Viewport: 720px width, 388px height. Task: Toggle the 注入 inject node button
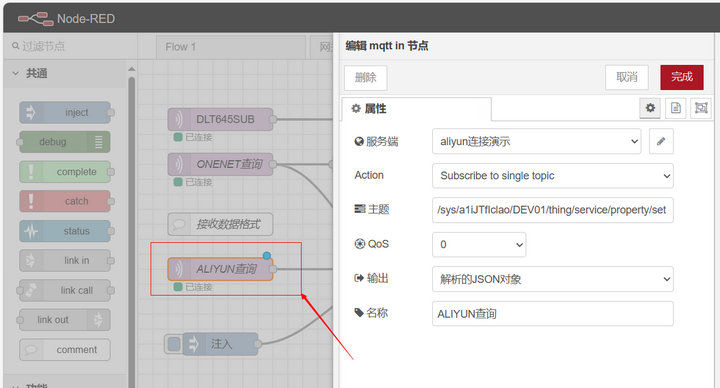(x=174, y=344)
